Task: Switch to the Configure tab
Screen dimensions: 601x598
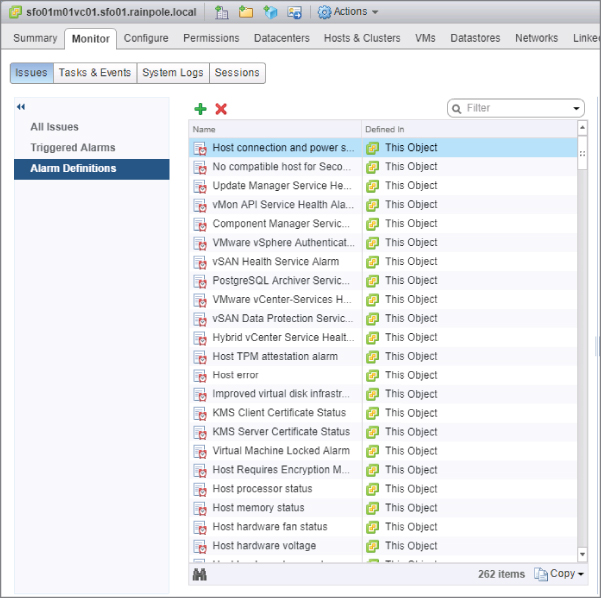Action: pyautogui.click(x=146, y=38)
